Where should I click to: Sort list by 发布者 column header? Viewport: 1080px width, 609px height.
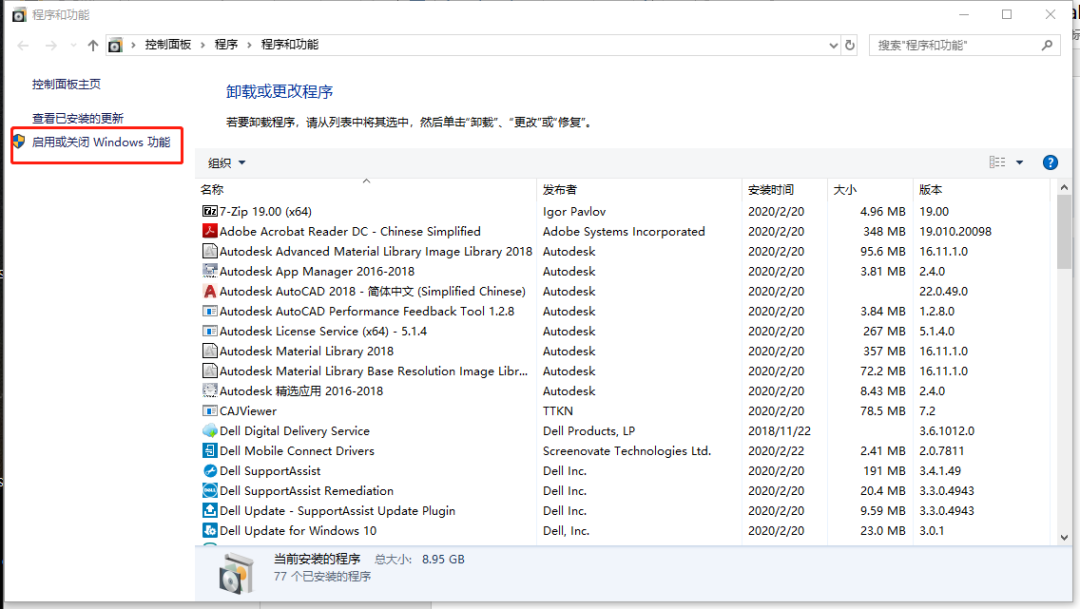(x=639, y=189)
